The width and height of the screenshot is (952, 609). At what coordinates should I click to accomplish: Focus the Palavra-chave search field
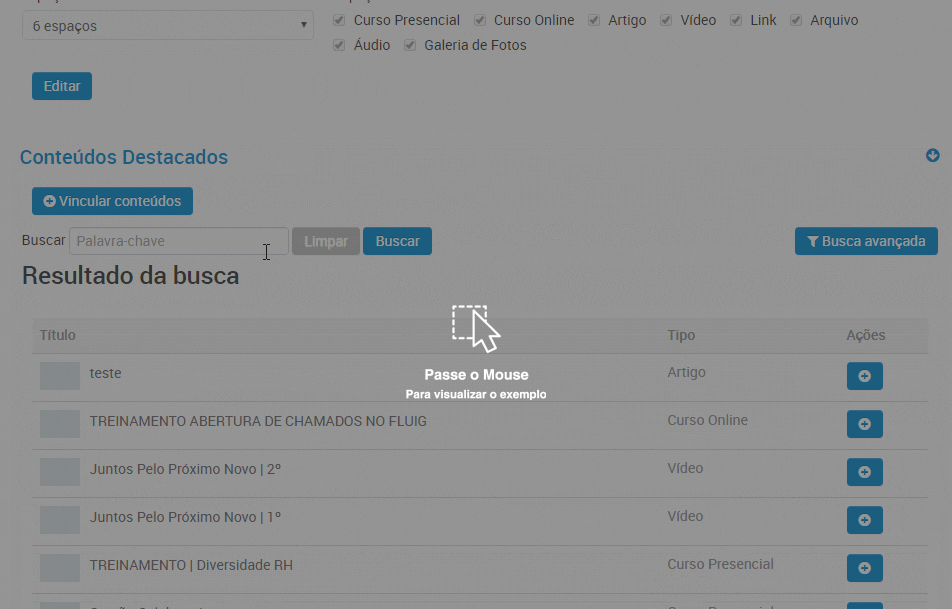click(x=178, y=241)
